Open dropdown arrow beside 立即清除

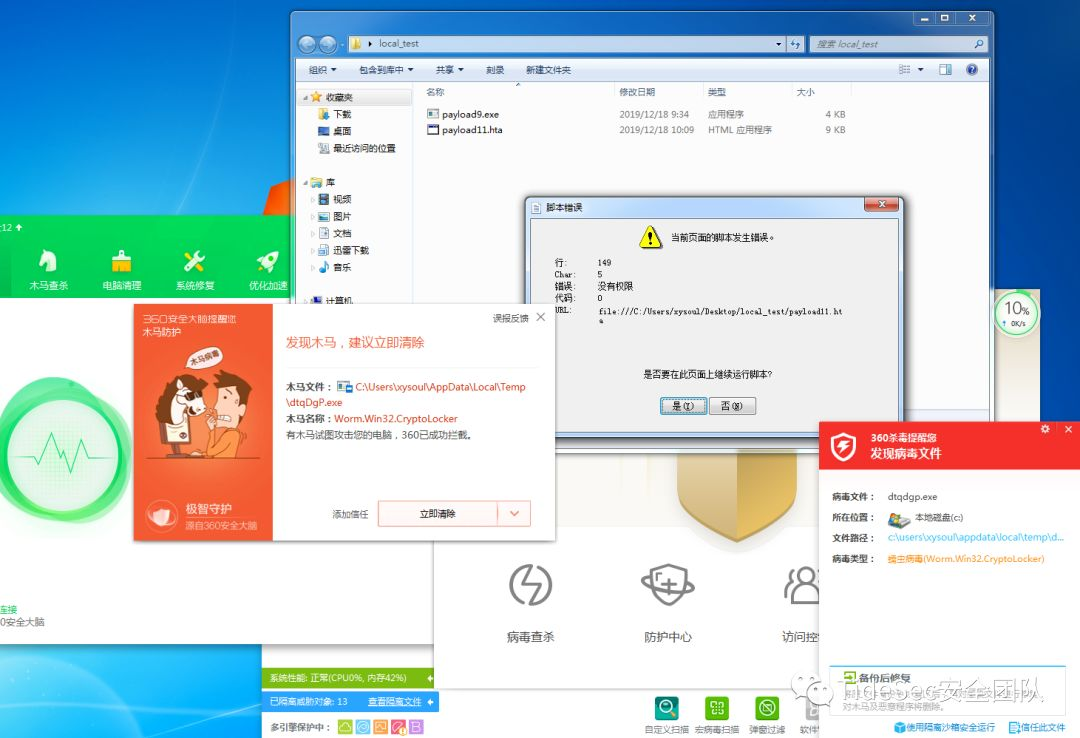[x=514, y=513]
